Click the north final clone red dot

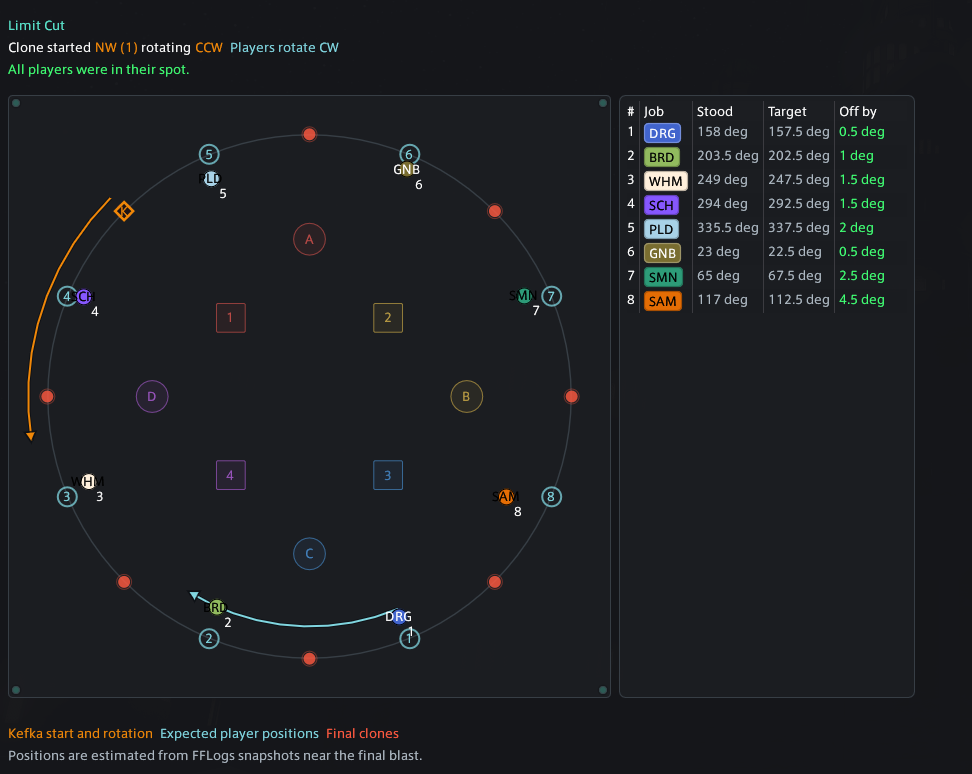[309, 134]
